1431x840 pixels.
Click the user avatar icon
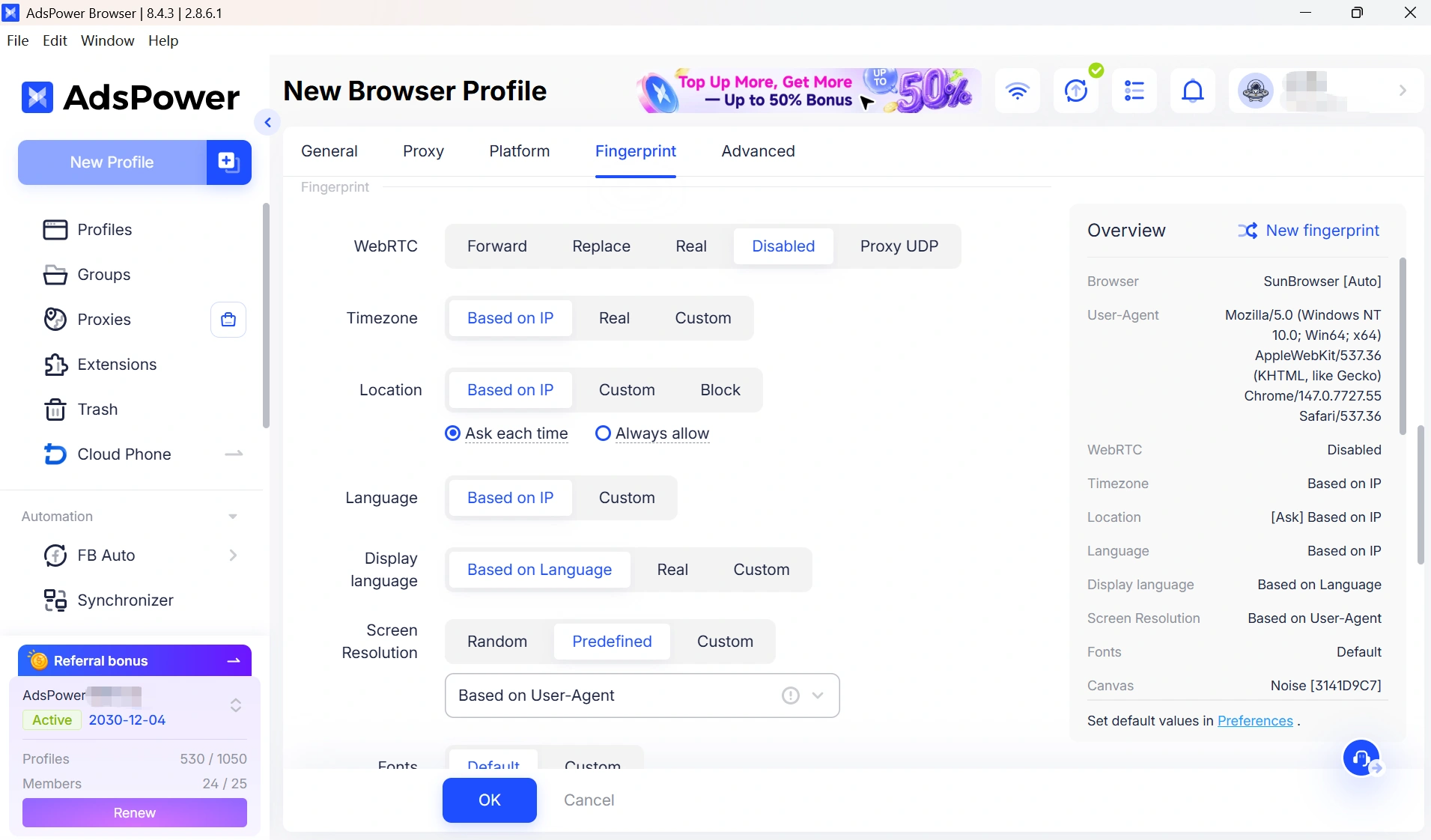1256,91
